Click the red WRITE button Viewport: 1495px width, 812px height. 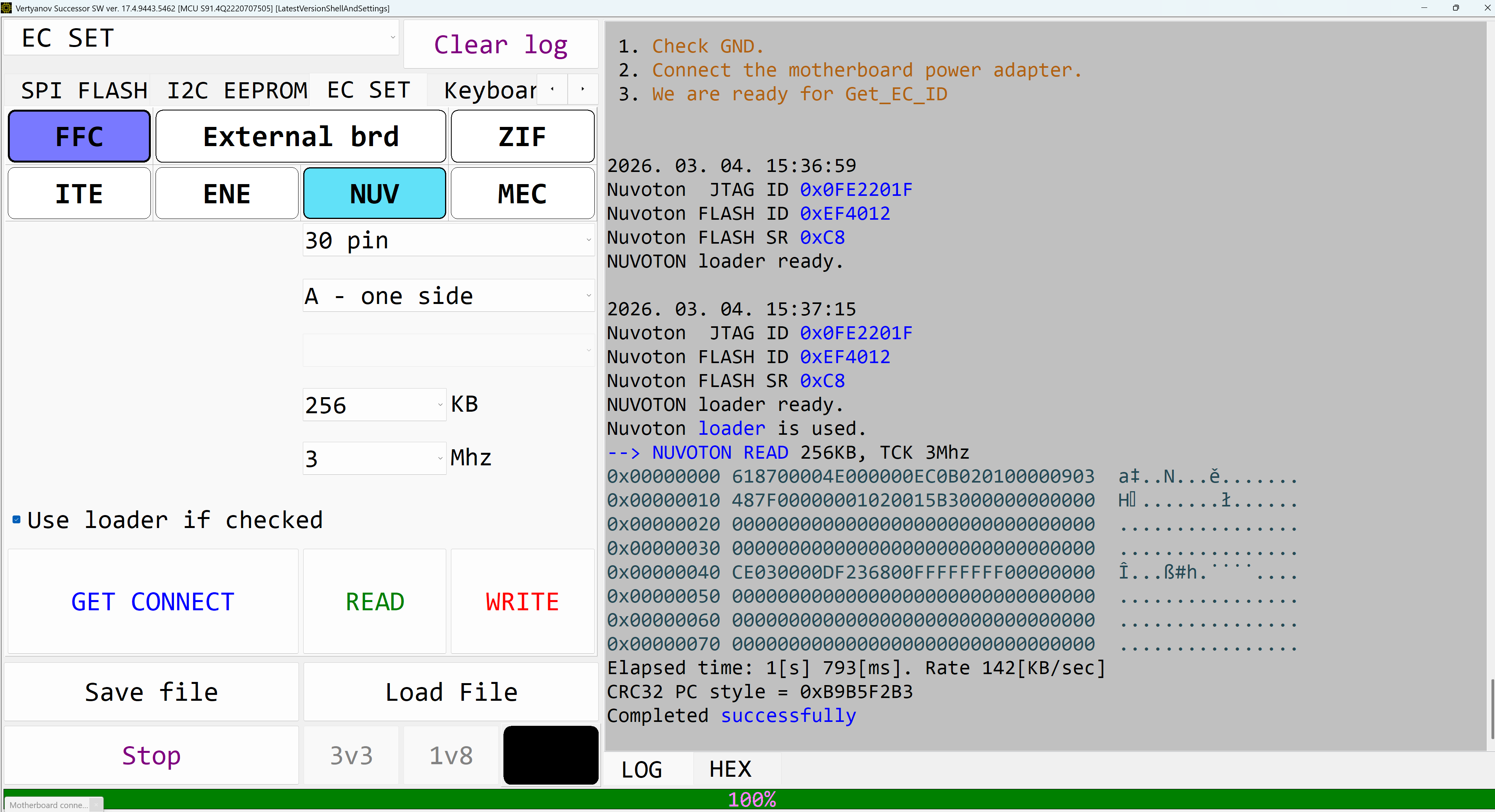[522, 601]
